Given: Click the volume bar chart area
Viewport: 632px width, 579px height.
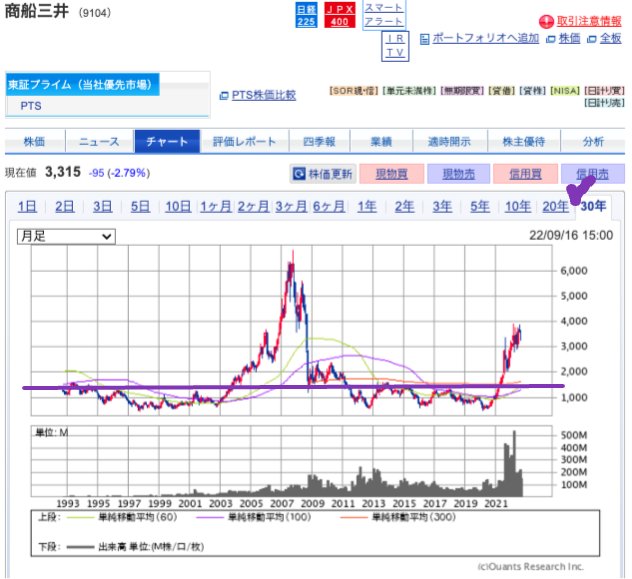Looking at the screenshot, I should pyautogui.click(x=291, y=461).
